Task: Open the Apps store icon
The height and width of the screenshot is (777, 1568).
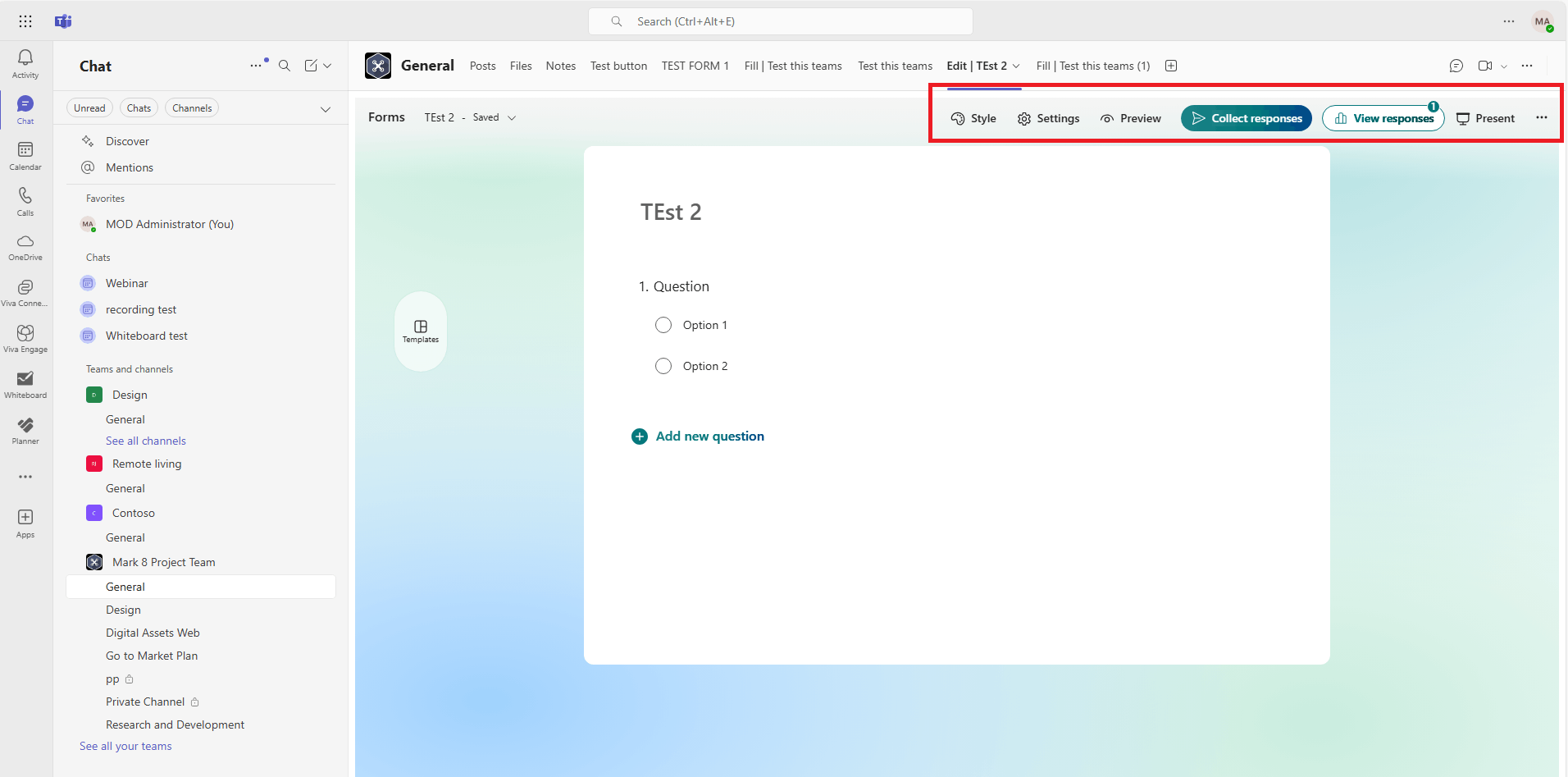Action: click(25, 523)
